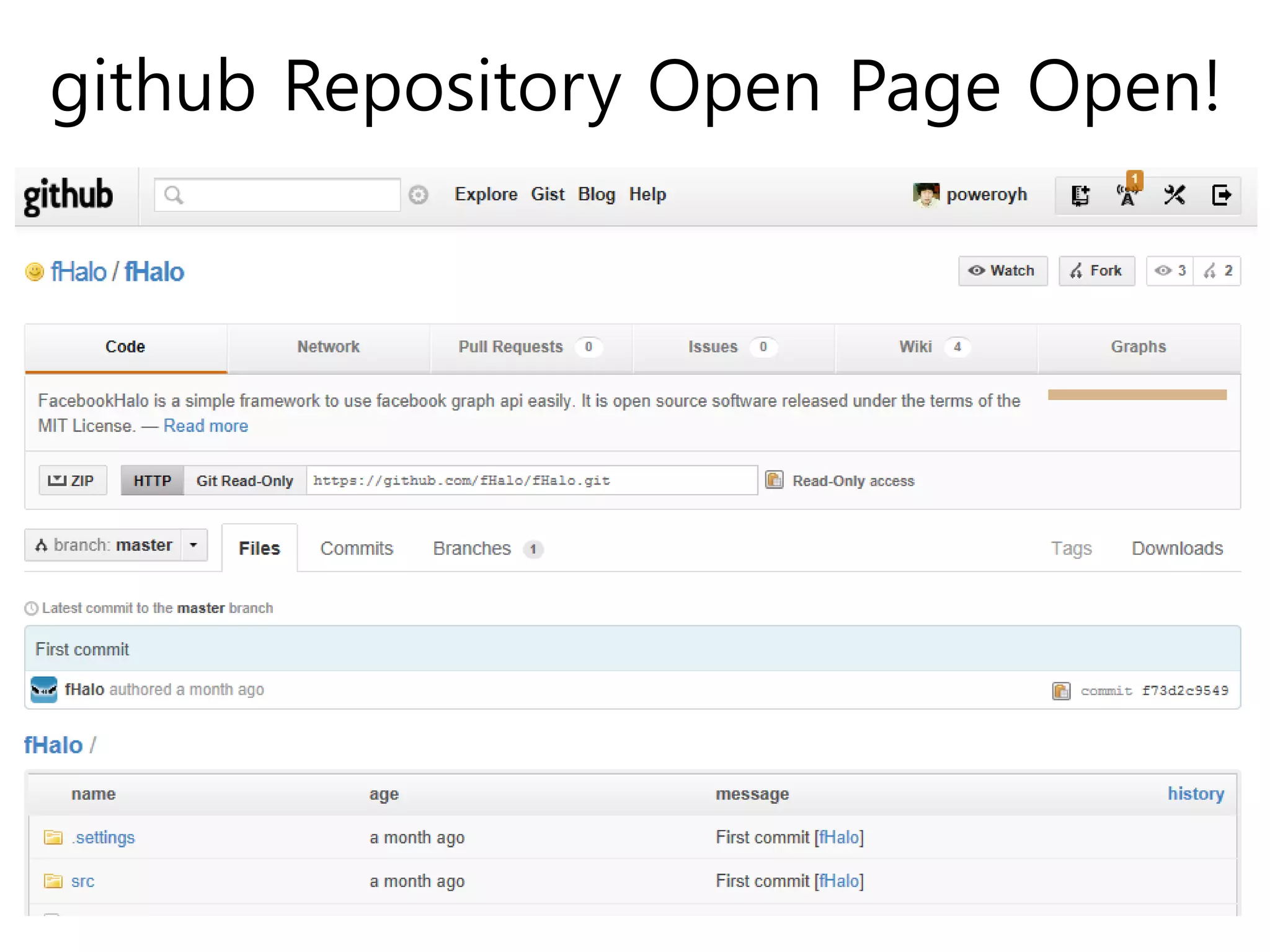Open the .settings folder

[103, 837]
